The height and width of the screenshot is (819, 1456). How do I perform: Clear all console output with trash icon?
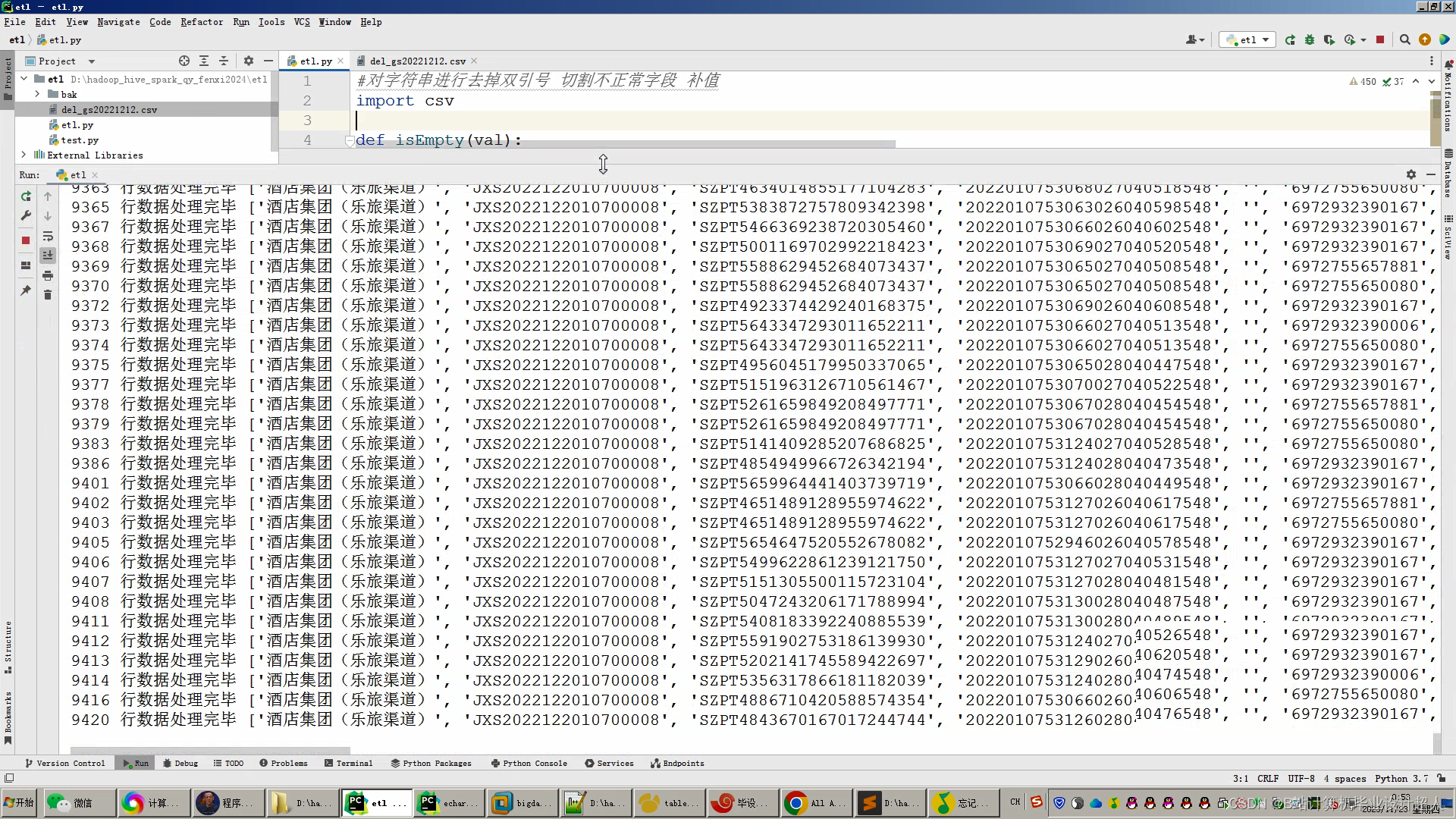pos(48,295)
